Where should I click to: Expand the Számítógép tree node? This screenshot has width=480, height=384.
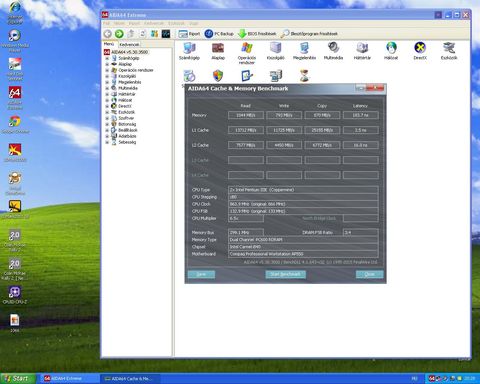[x=107, y=58]
